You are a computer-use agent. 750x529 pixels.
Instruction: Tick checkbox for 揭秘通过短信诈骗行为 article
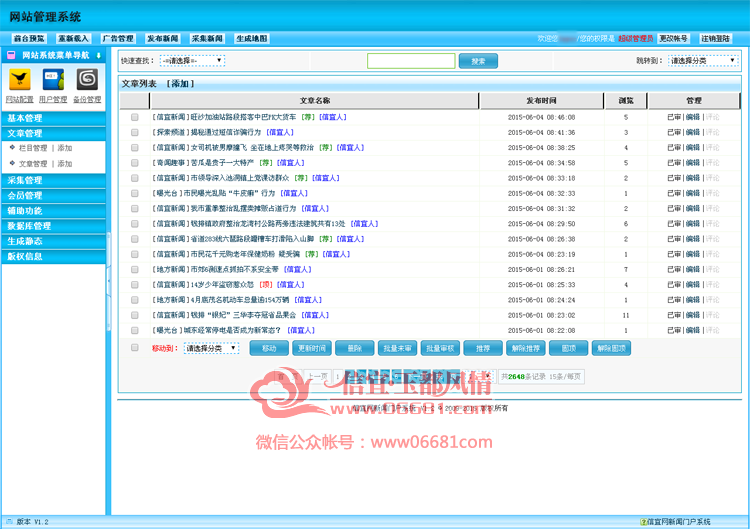pyautogui.click(x=134, y=132)
